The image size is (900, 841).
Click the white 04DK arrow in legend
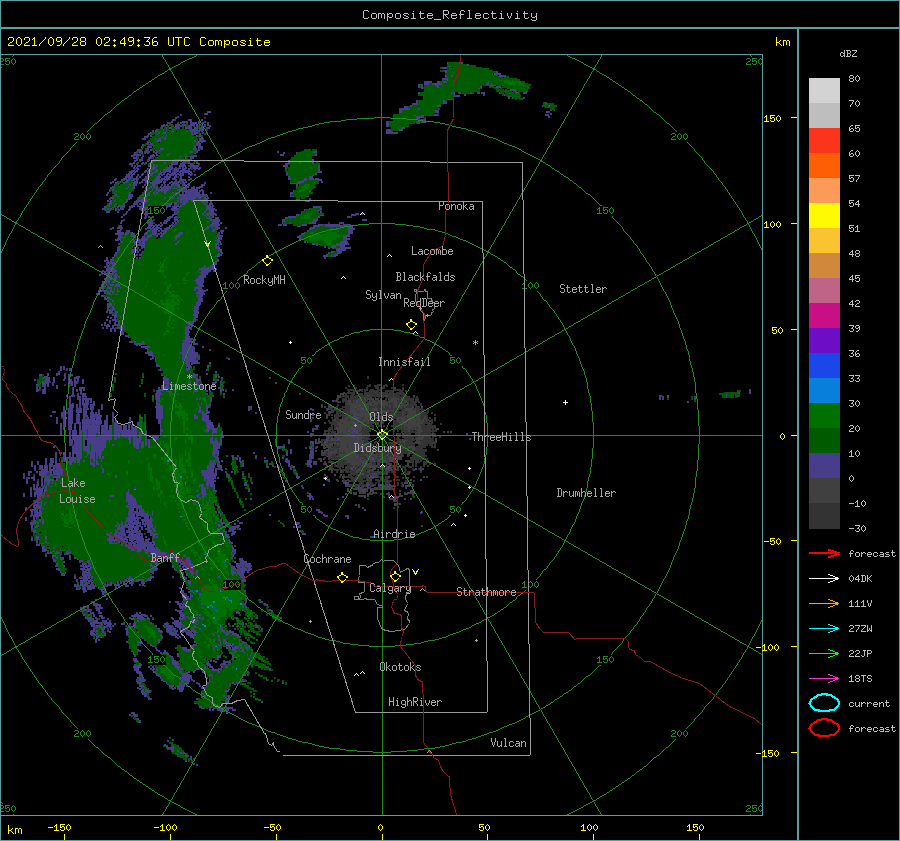point(824,579)
